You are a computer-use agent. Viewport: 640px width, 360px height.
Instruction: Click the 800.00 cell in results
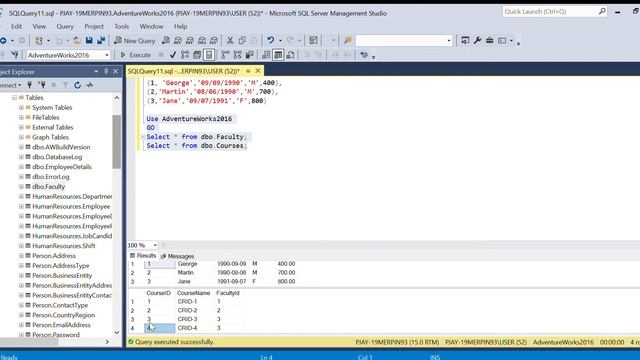286,282
